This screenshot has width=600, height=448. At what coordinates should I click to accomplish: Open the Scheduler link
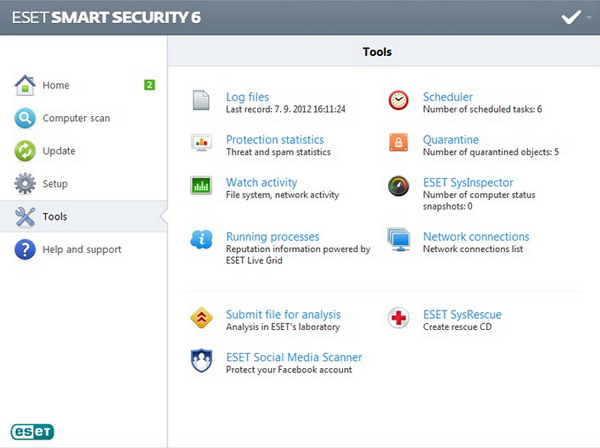pos(448,97)
